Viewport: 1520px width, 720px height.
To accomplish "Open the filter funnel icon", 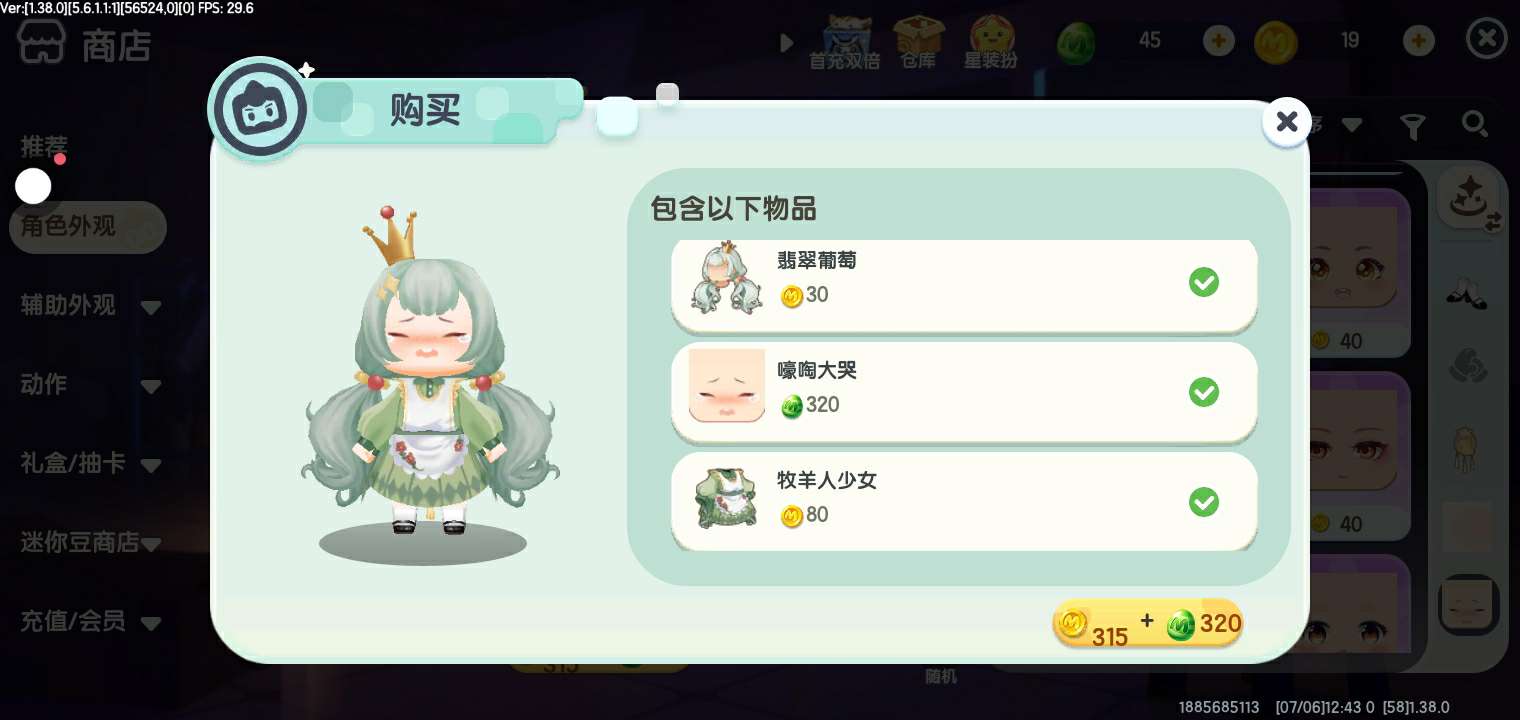I will pos(1412,126).
